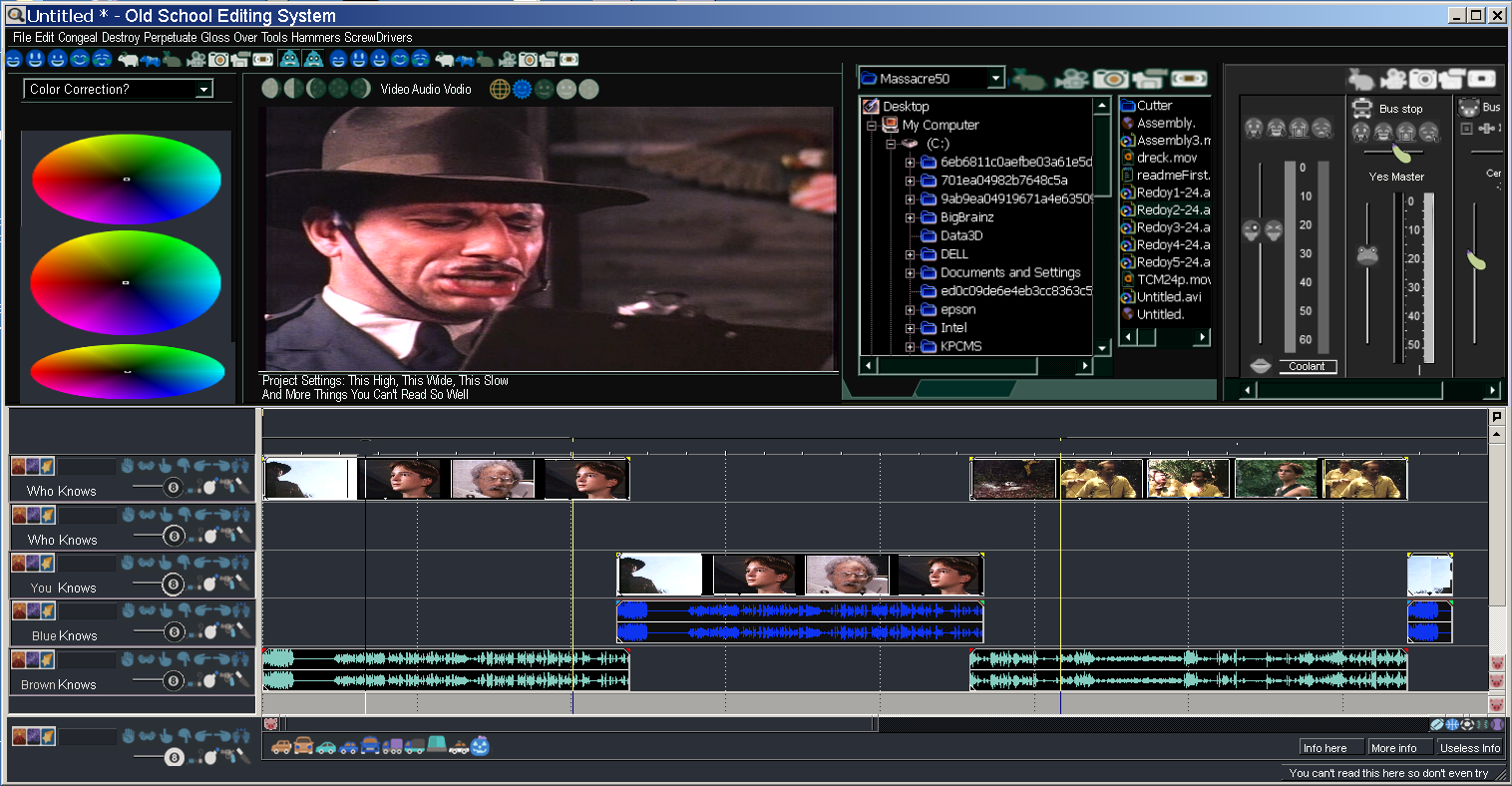Toggle the laughing squint face beside the left mixer fader
The width and height of the screenshot is (1512, 786).
pos(1274,229)
